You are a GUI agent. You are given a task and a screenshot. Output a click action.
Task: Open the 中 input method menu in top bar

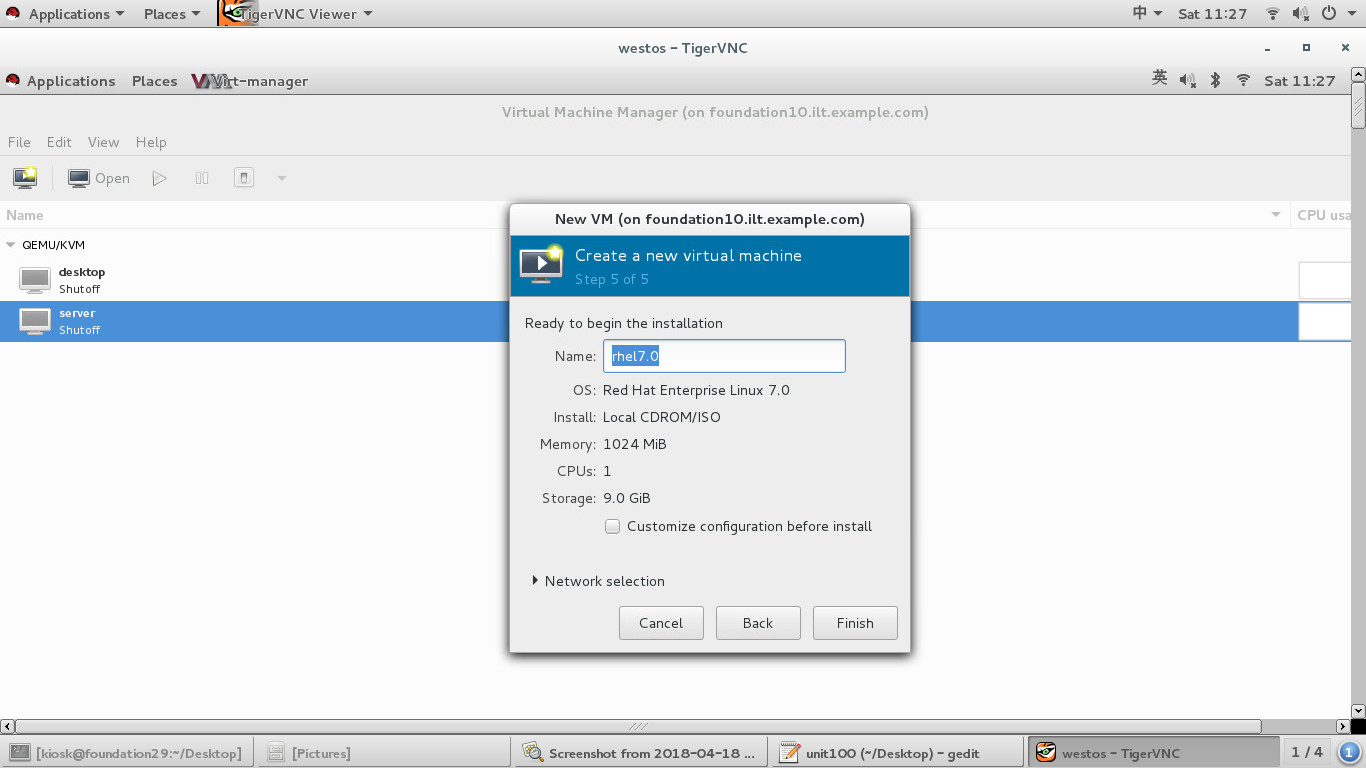pyautogui.click(x=1147, y=13)
